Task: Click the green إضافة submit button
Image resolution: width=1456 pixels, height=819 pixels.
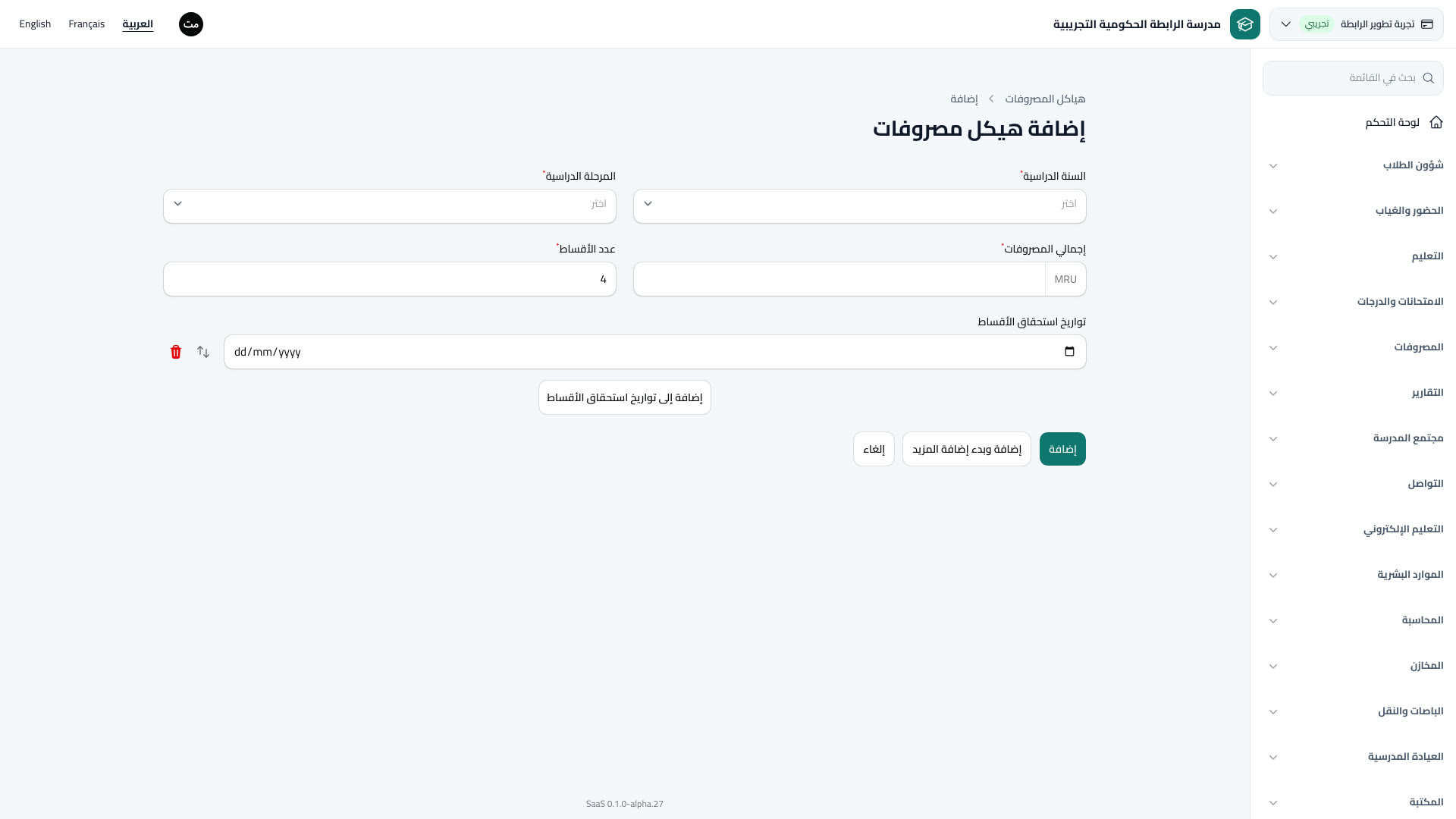Action: (x=1062, y=449)
